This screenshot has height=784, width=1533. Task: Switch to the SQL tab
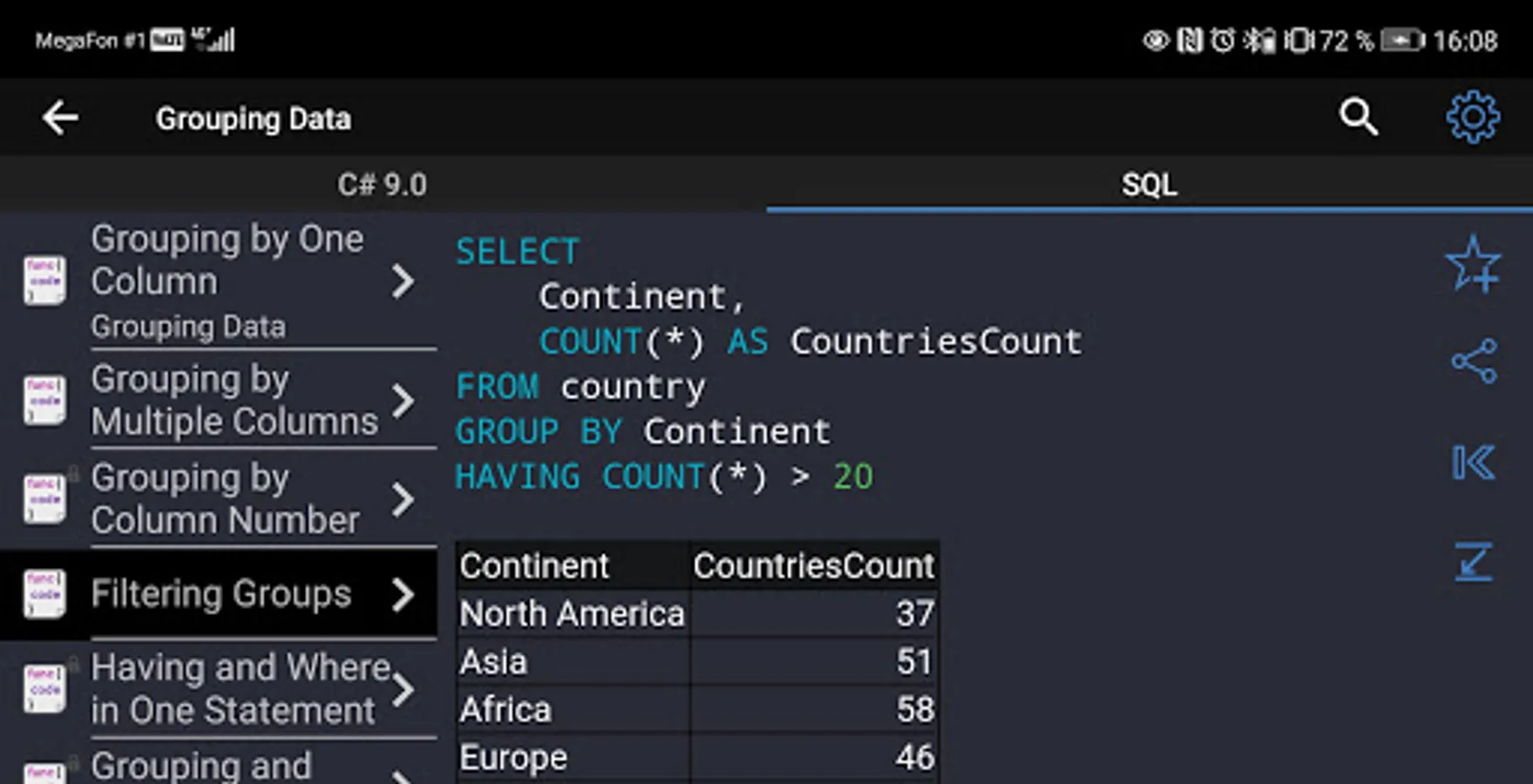[1150, 185]
